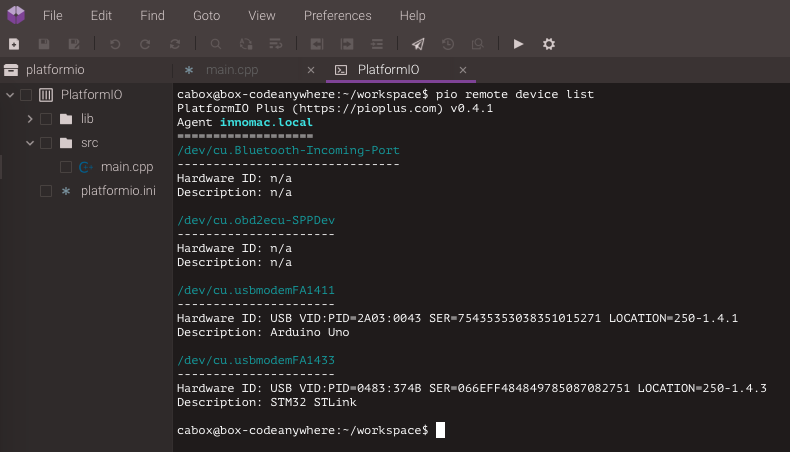This screenshot has height=452, width=790.
Task: Click the asterisk icon on main.cpp tab
Action: point(189,70)
